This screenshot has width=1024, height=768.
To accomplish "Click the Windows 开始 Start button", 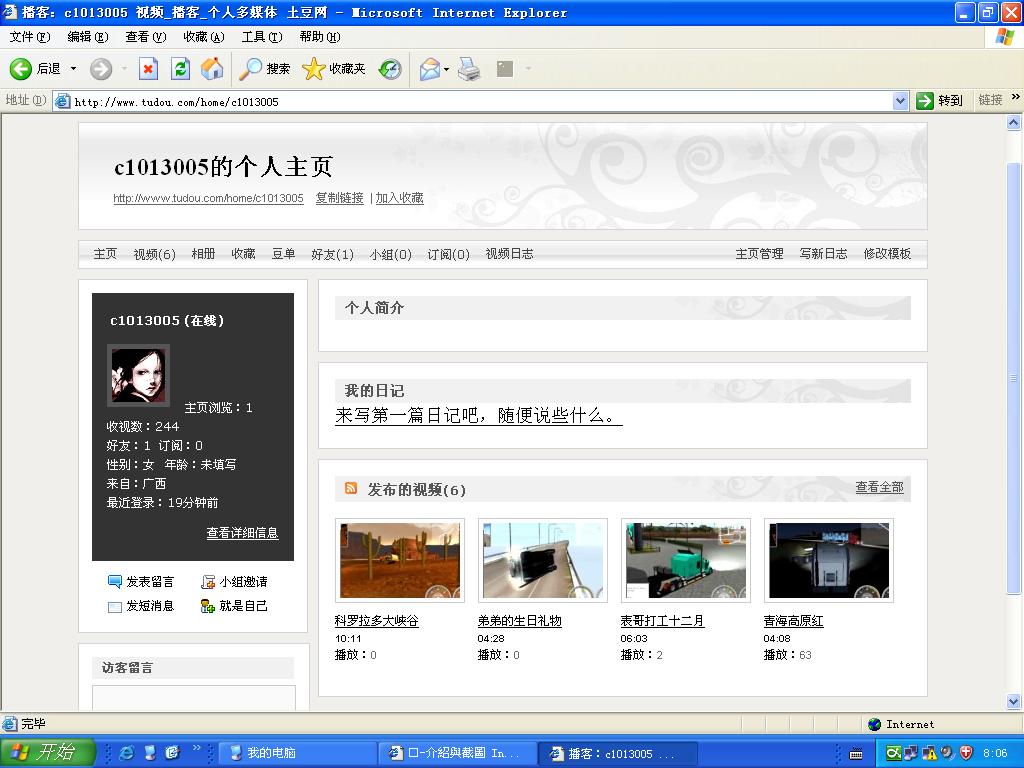I will coord(46,753).
